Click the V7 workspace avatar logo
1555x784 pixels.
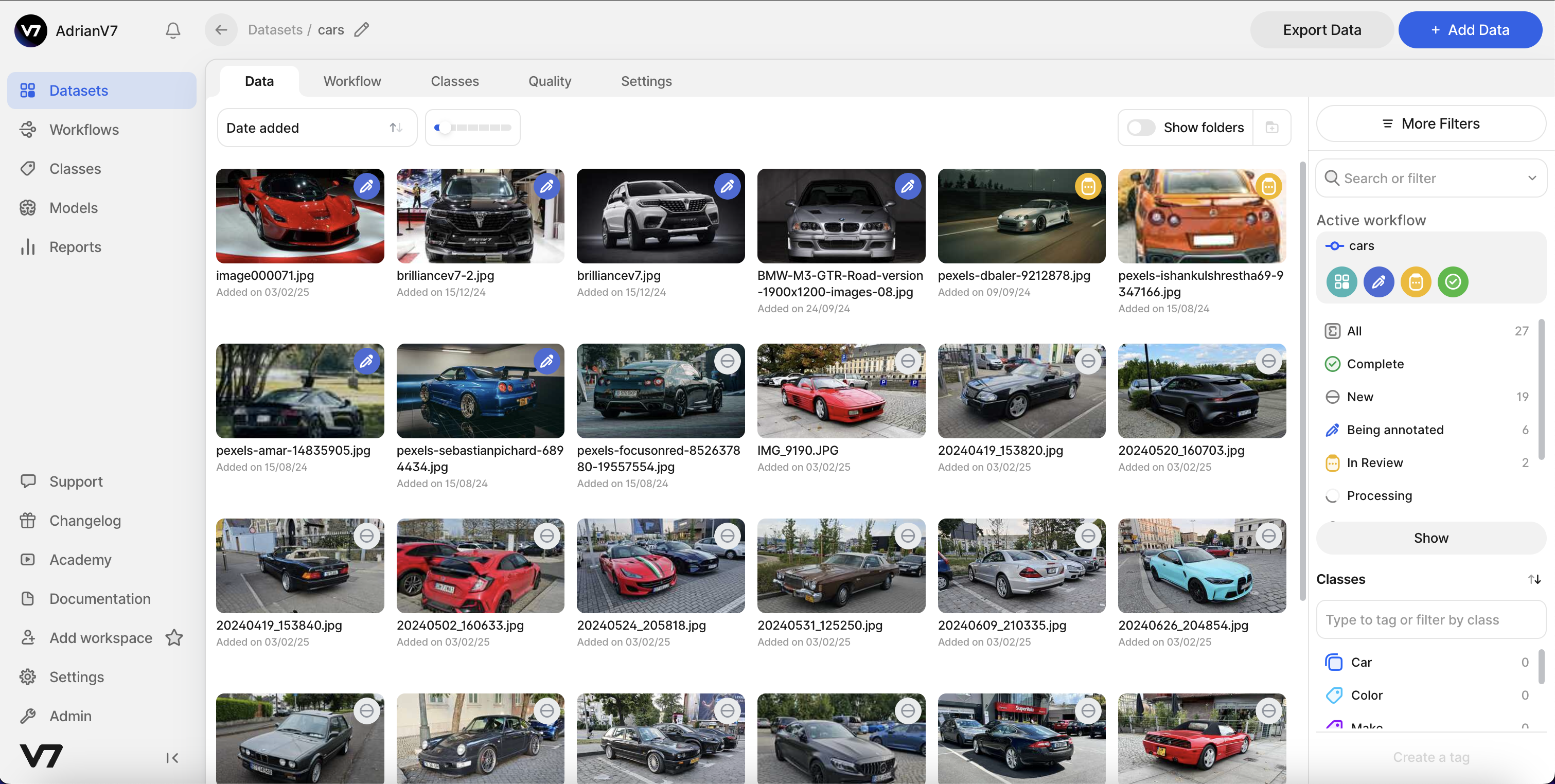[x=31, y=30]
